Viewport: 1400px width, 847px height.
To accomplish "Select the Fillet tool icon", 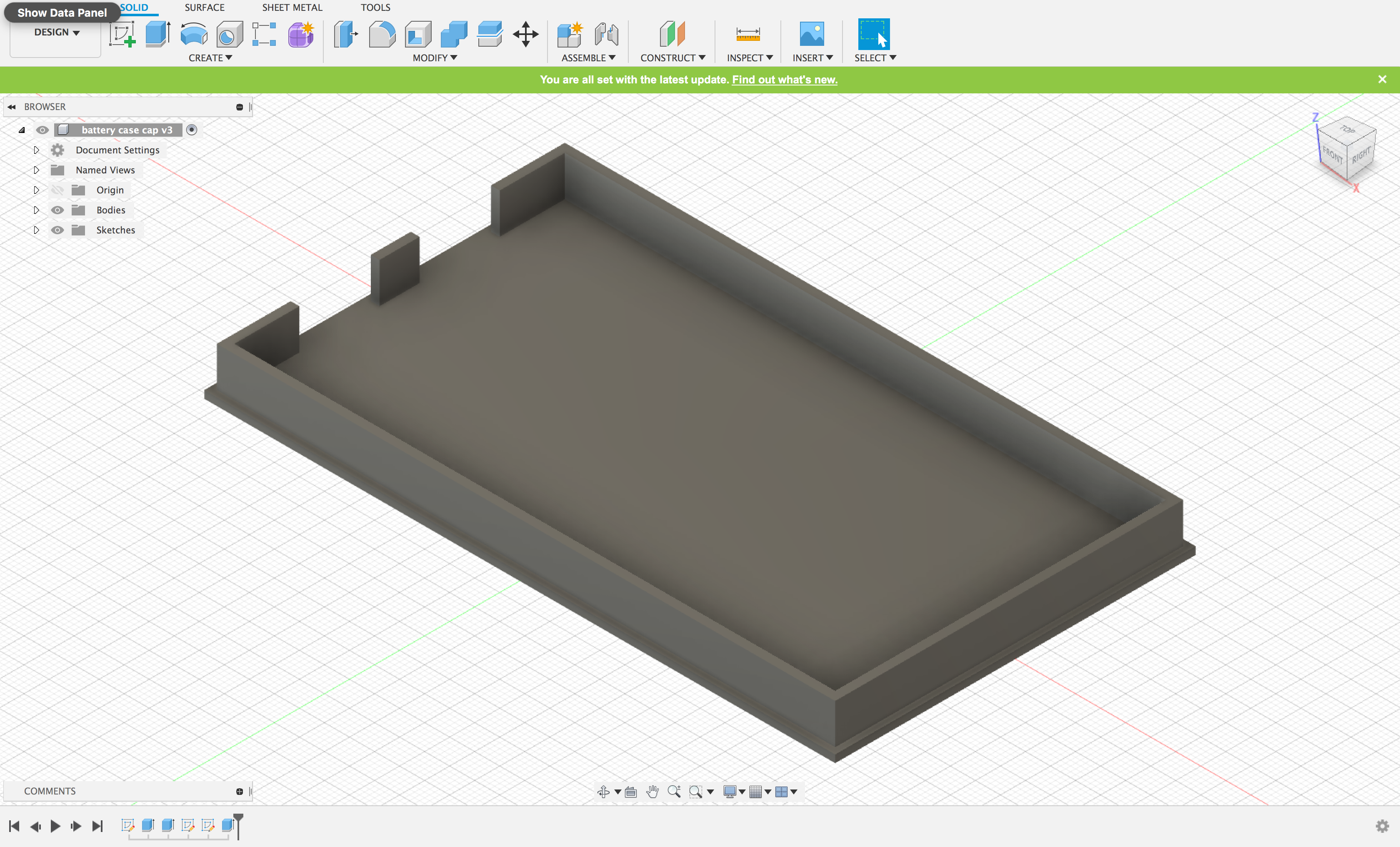I will 382,34.
